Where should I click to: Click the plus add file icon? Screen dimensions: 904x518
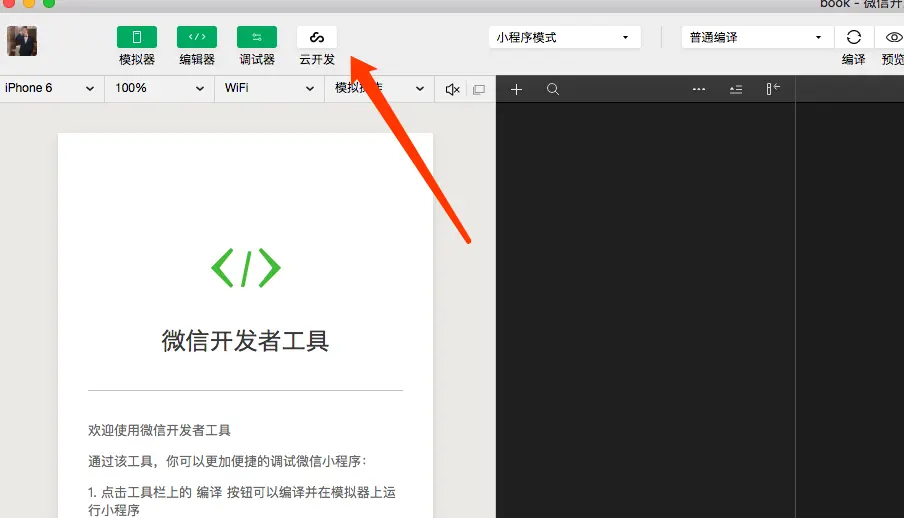517,89
